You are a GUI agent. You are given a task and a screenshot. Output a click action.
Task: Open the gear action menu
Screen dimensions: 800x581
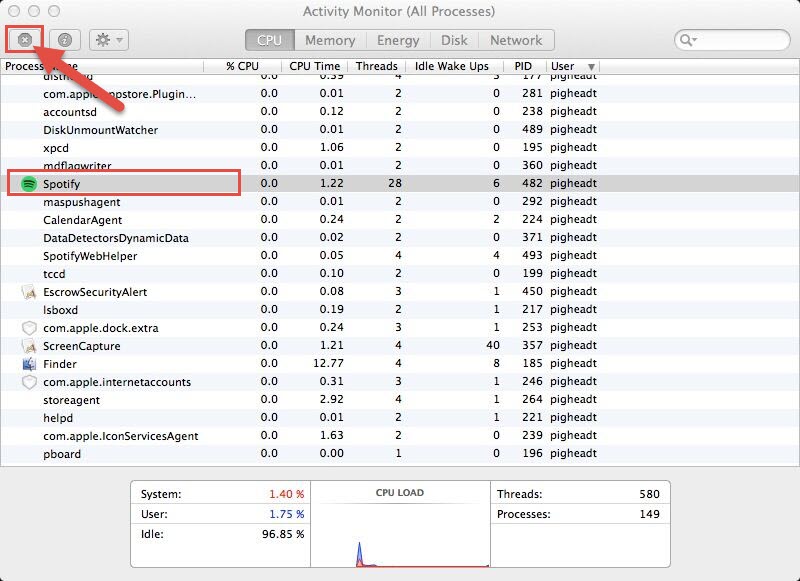point(109,40)
